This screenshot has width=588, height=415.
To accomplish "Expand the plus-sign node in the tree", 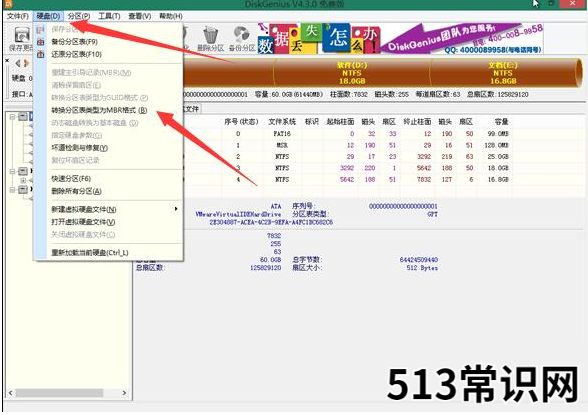I will [23, 181].
